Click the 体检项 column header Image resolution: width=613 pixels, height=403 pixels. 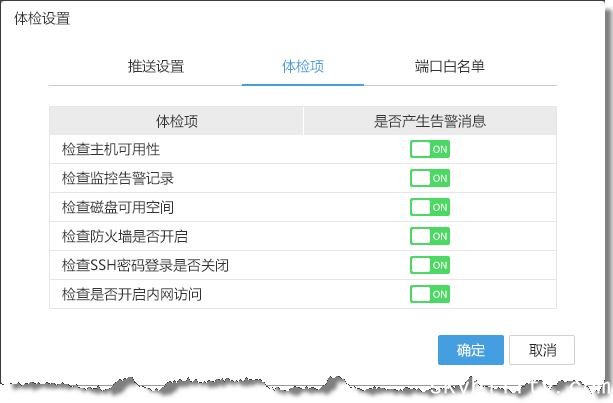[176, 121]
